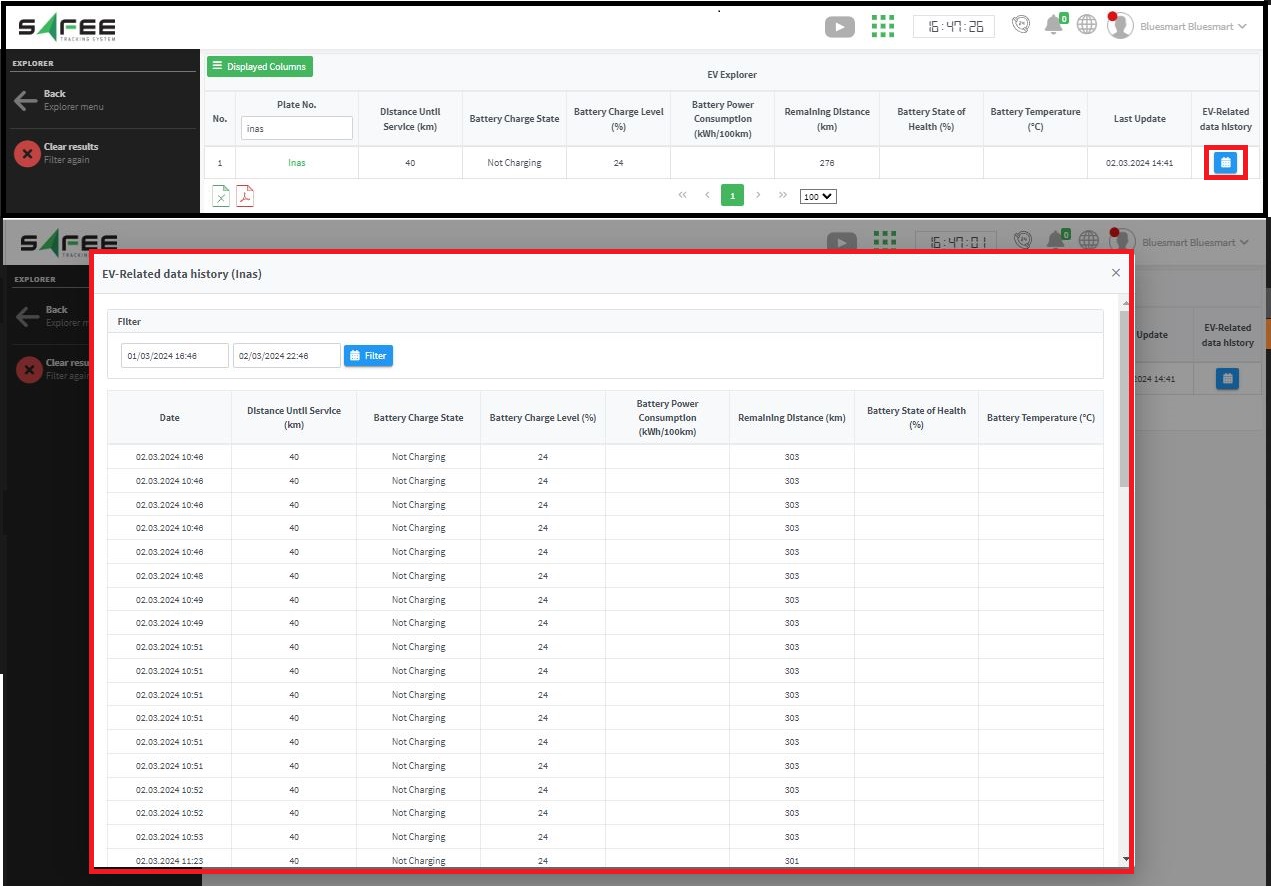Go to the next results page
The width and height of the screenshot is (1271, 888).
[x=758, y=196]
